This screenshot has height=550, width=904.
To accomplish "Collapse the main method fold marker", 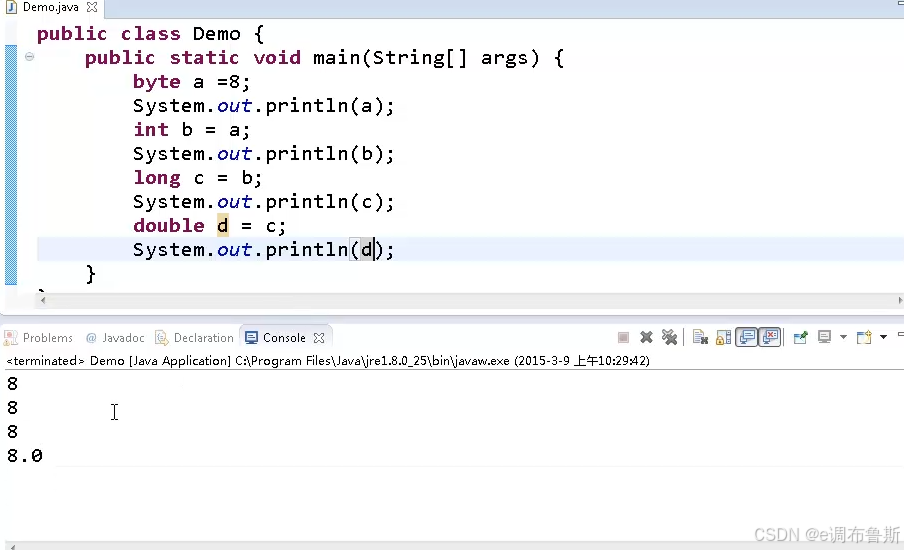I will pyautogui.click(x=29, y=56).
